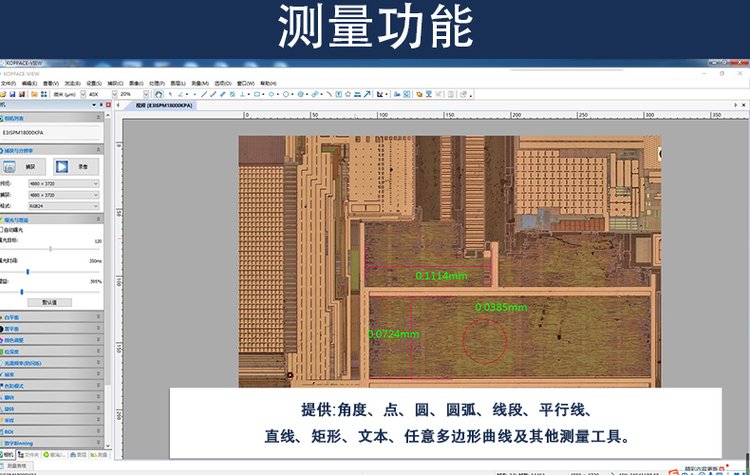Open the capture resolution dropdown
Viewport: 750px width, 475px height.
[64, 195]
